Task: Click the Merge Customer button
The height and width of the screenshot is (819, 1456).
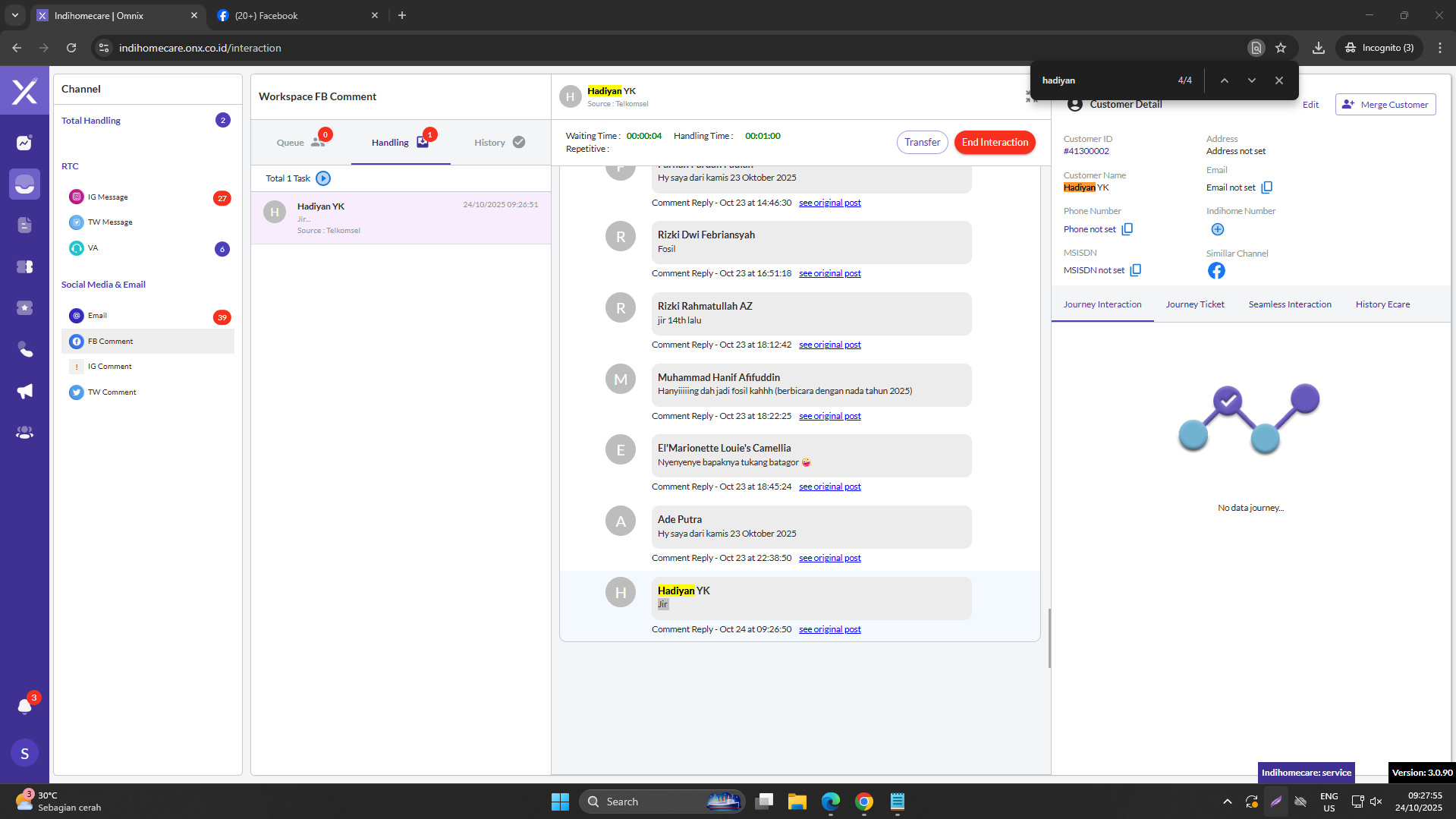Action: click(x=1385, y=105)
